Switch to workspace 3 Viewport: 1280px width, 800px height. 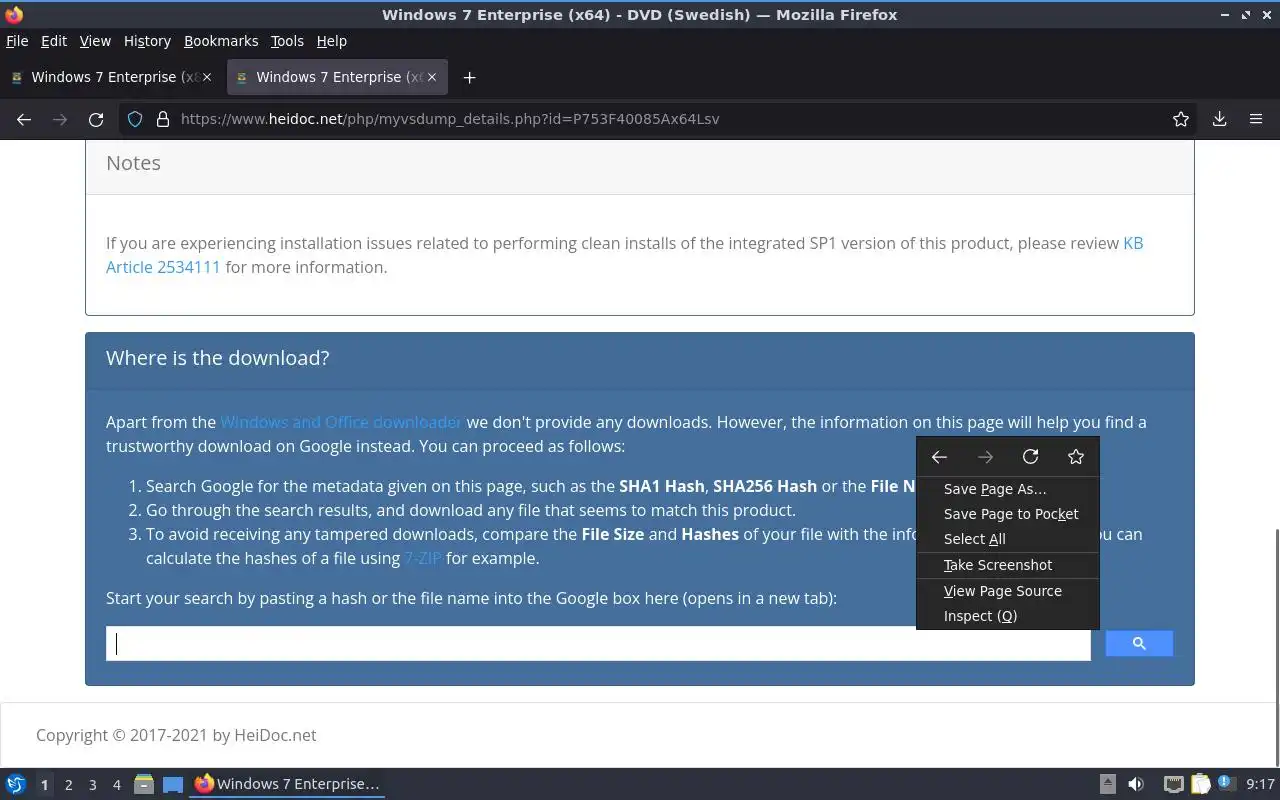point(92,785)
